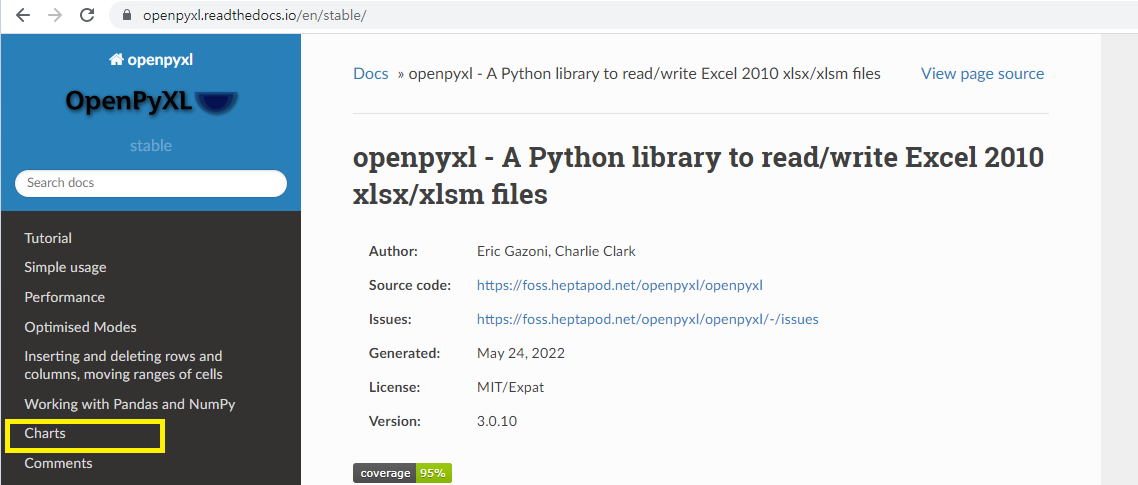This screenshot has height=485, width=1138.
Task: Click the OpenPyXL logo image
Action: tap(151, 102)
